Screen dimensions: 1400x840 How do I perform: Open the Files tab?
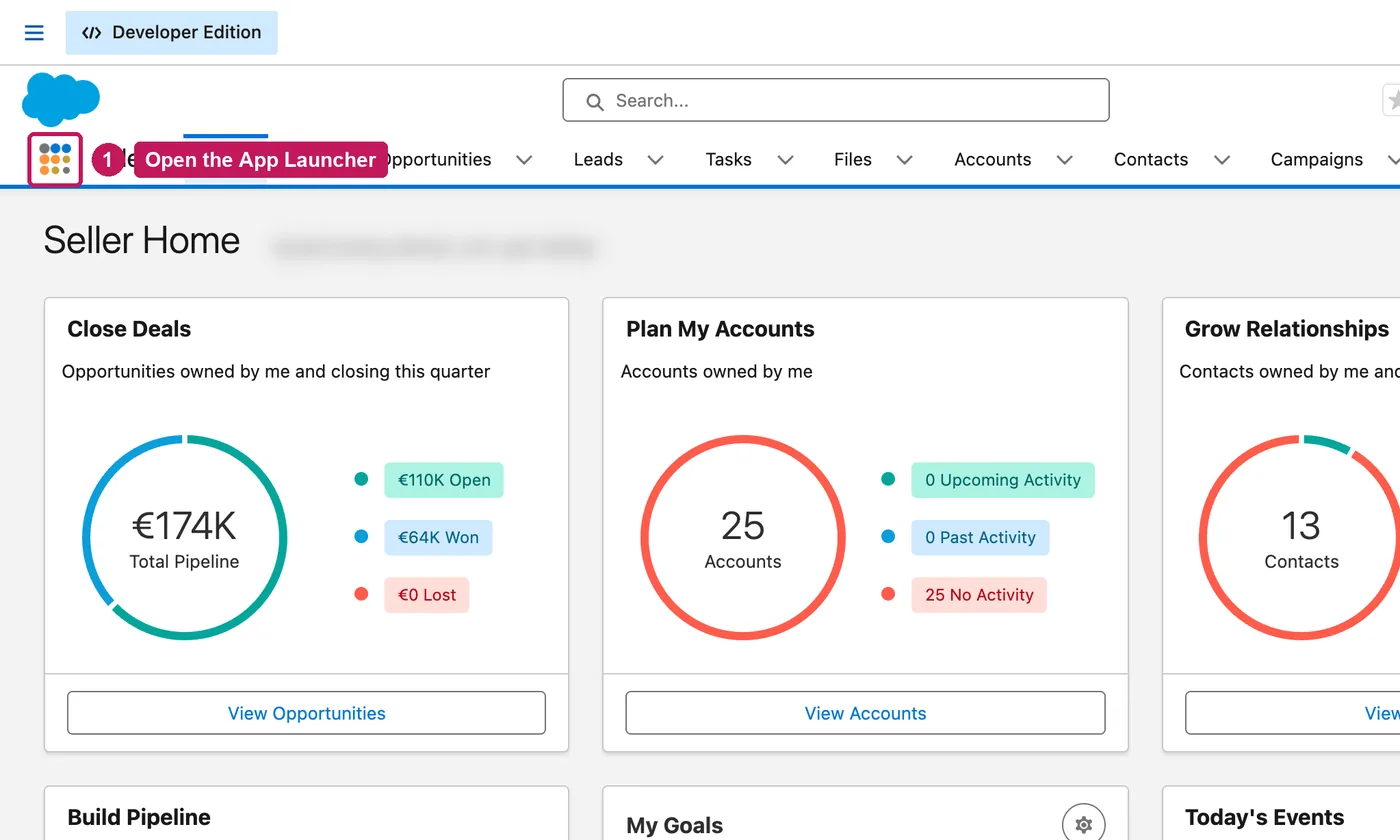click(853, 160)
